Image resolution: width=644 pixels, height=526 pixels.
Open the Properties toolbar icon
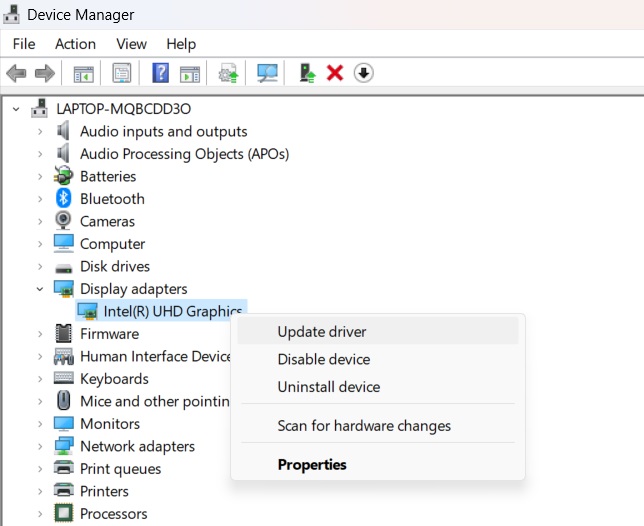122,73
